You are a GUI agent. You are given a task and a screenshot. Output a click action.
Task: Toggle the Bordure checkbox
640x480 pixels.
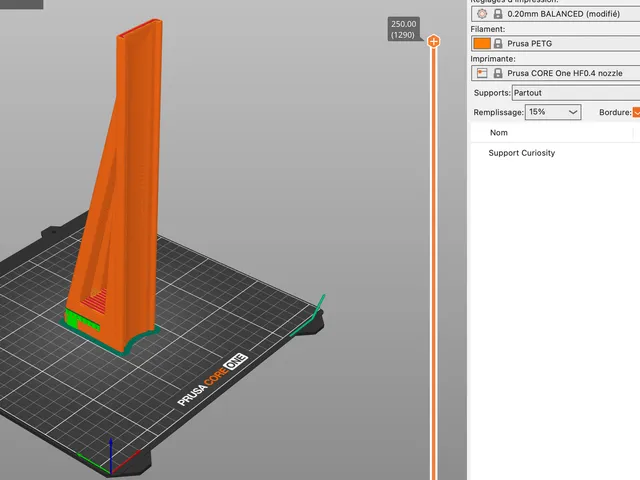click(x=636, y=112)
